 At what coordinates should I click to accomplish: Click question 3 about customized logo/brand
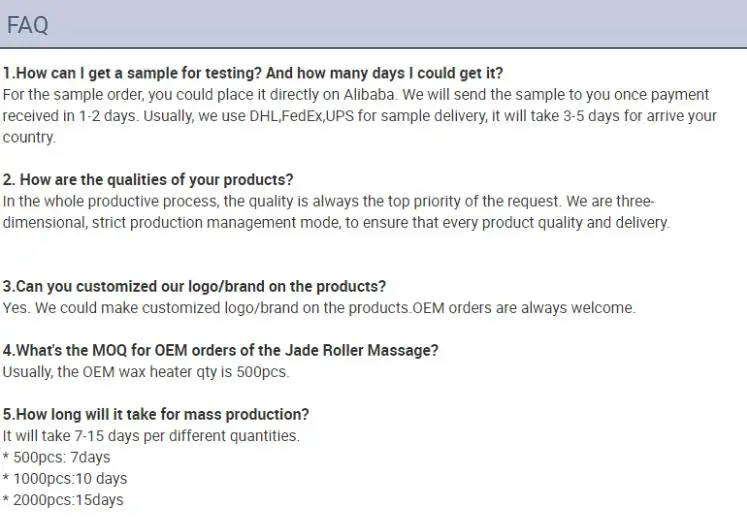[x=194, y=287]
